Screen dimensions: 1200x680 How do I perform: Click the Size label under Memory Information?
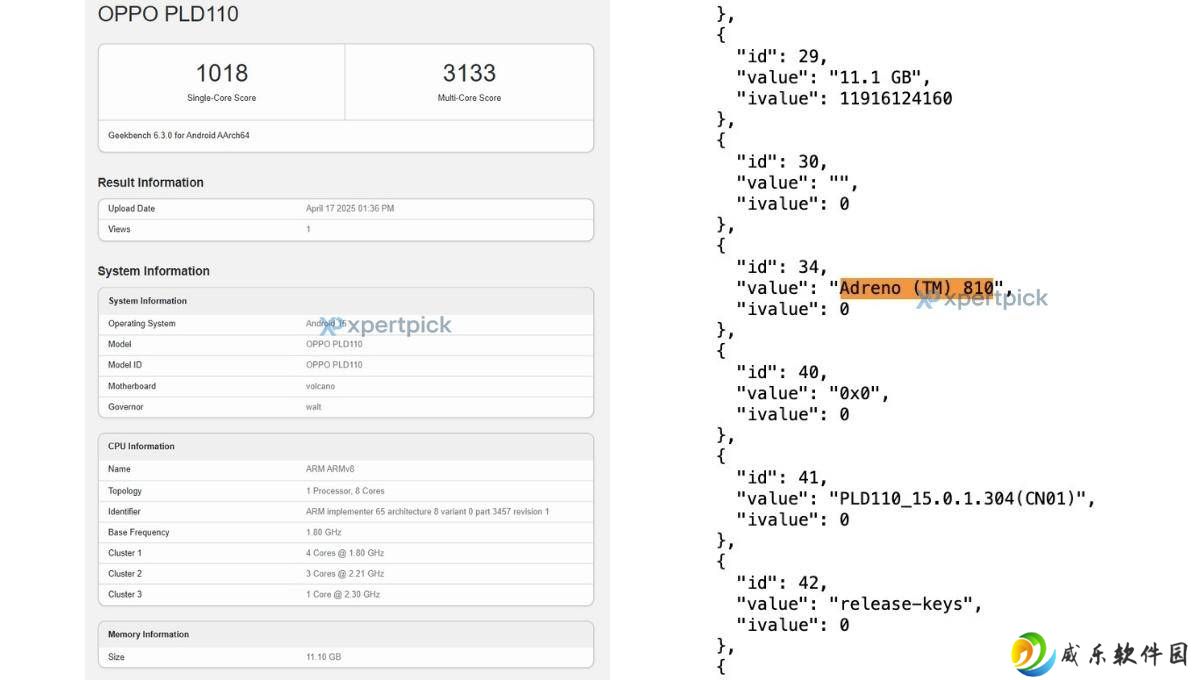pyautogui.click(x=116, y=657)
